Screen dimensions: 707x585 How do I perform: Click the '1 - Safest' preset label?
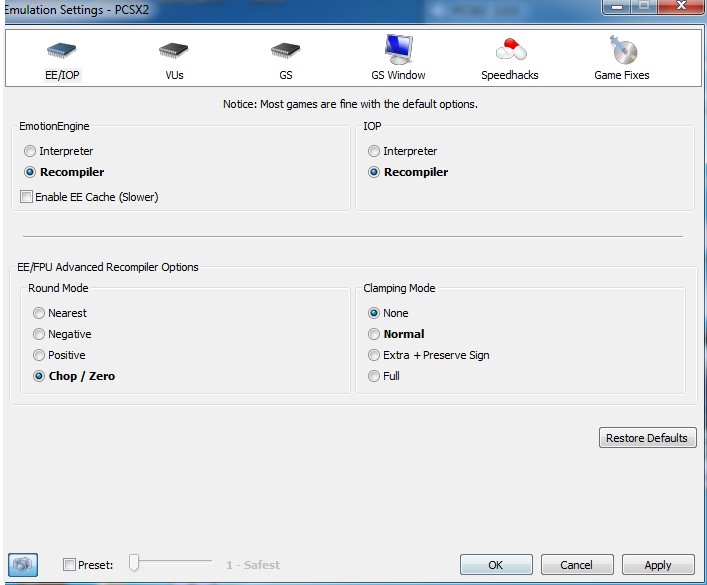(x=253, y=565)
